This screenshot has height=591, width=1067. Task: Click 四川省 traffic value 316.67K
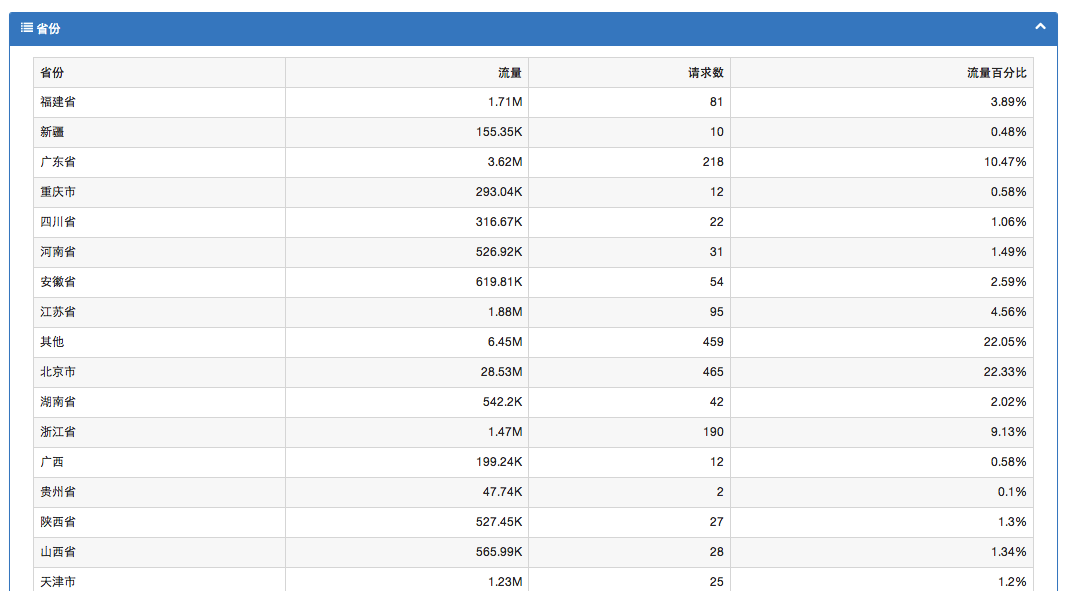pos(499,222)
